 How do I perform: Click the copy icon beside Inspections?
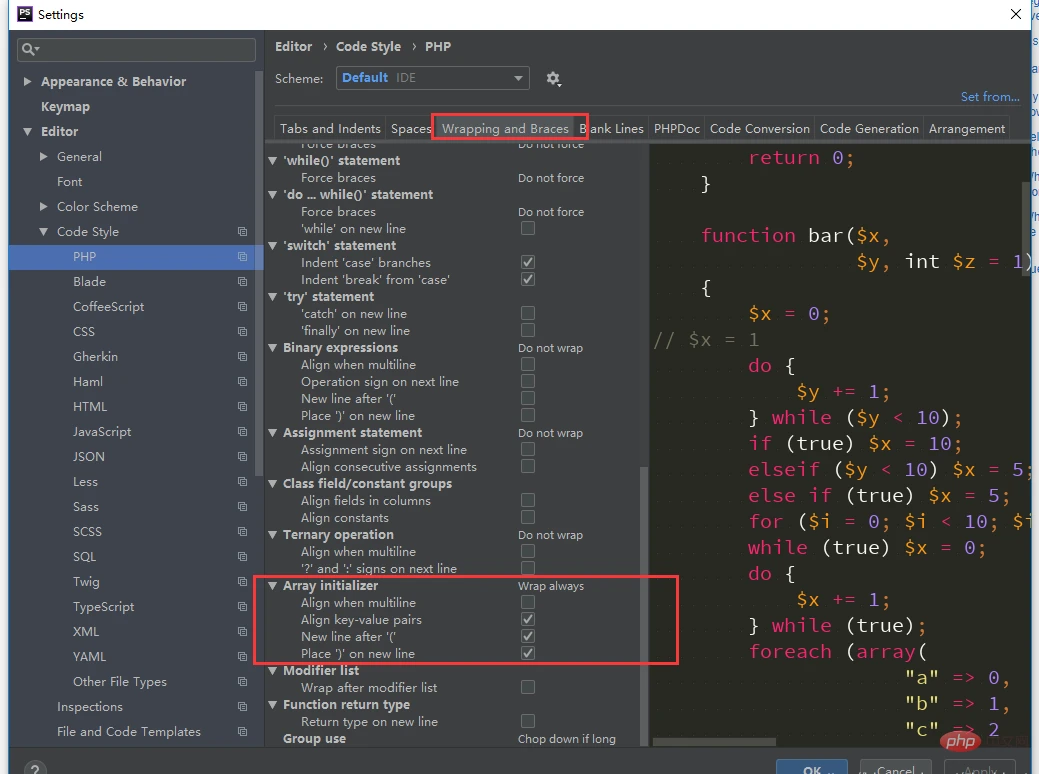click(x=242, y=707)
